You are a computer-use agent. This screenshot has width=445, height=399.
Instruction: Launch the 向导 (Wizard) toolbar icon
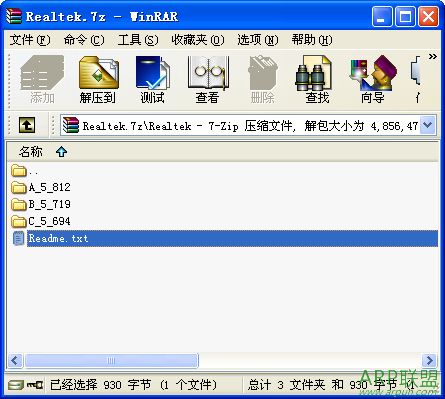pos(373,80)
